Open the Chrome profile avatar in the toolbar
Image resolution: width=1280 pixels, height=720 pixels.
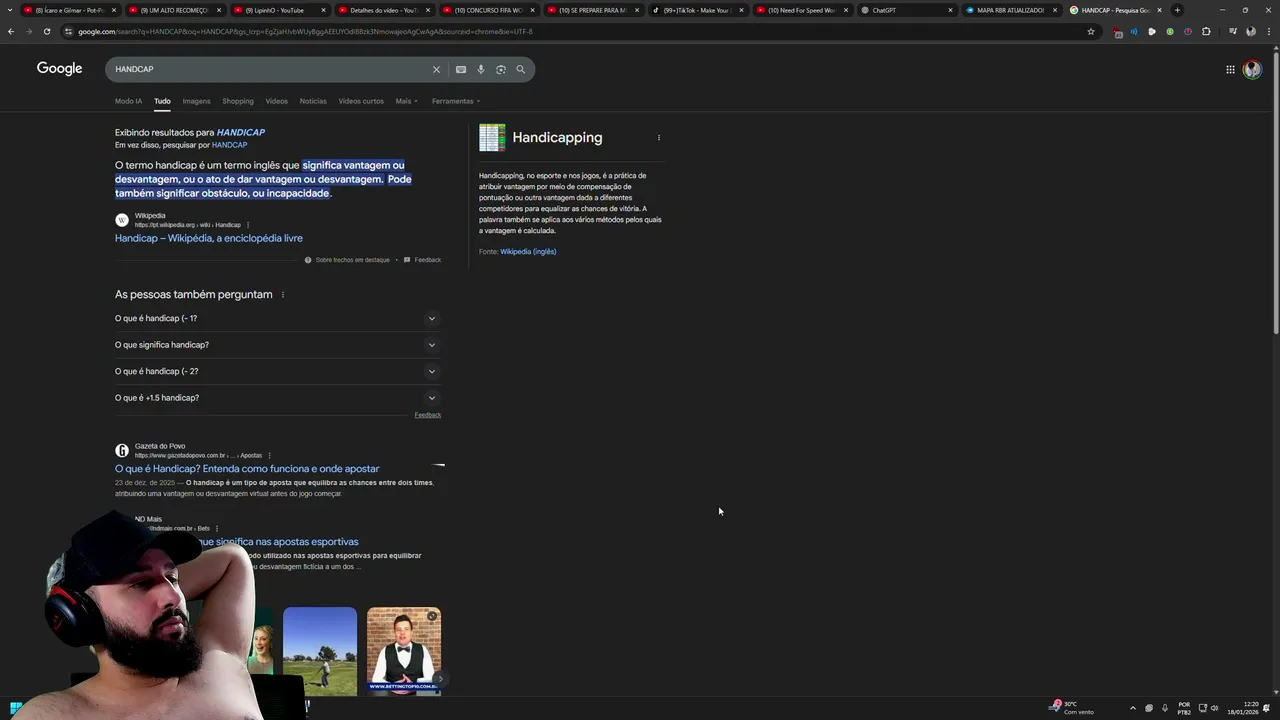[x=1251, y=31]
